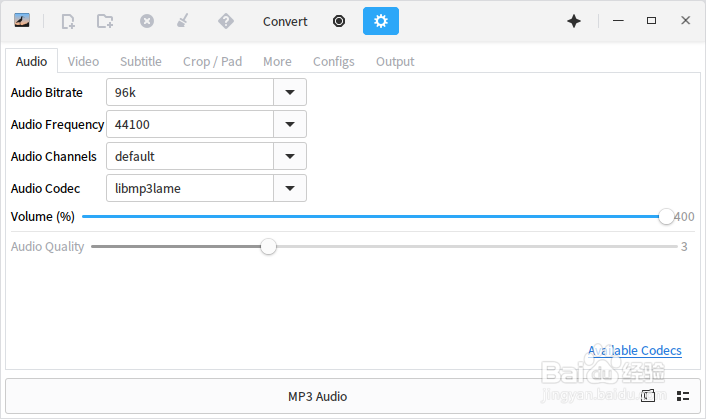Open the Available Codecs link

(635, 350)
